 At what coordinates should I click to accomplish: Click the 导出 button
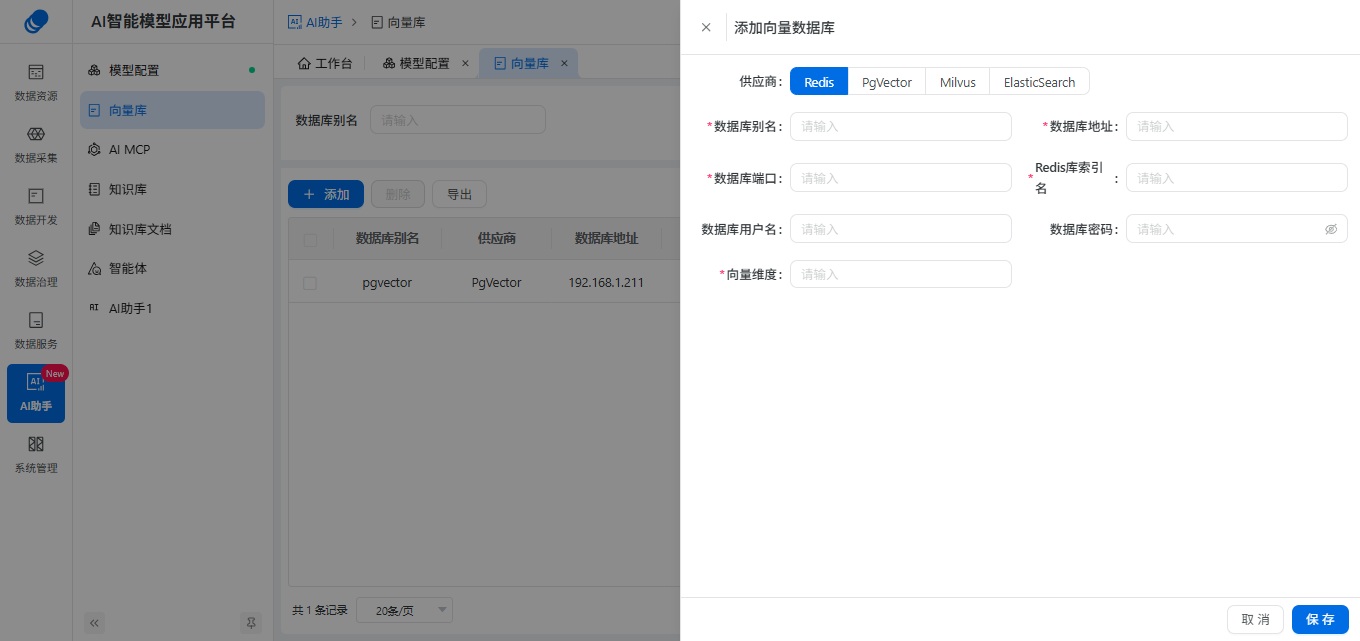pos(459,194)
